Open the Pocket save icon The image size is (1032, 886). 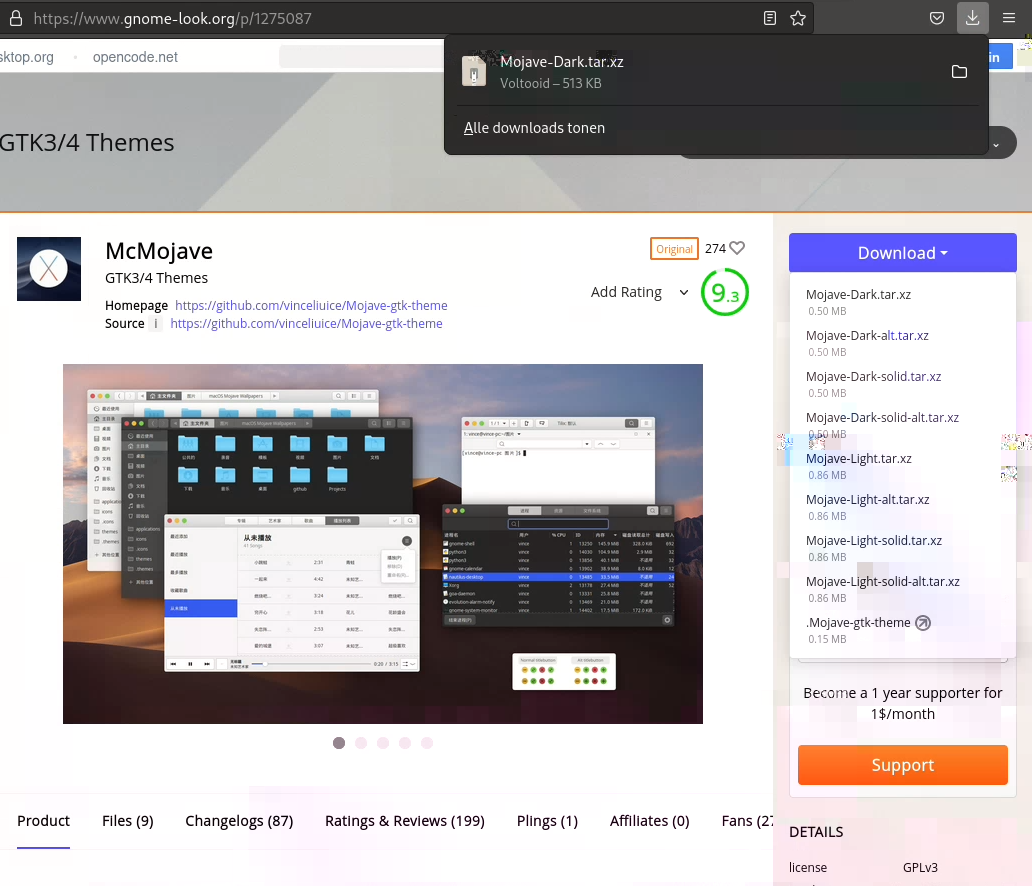point(937,18)
